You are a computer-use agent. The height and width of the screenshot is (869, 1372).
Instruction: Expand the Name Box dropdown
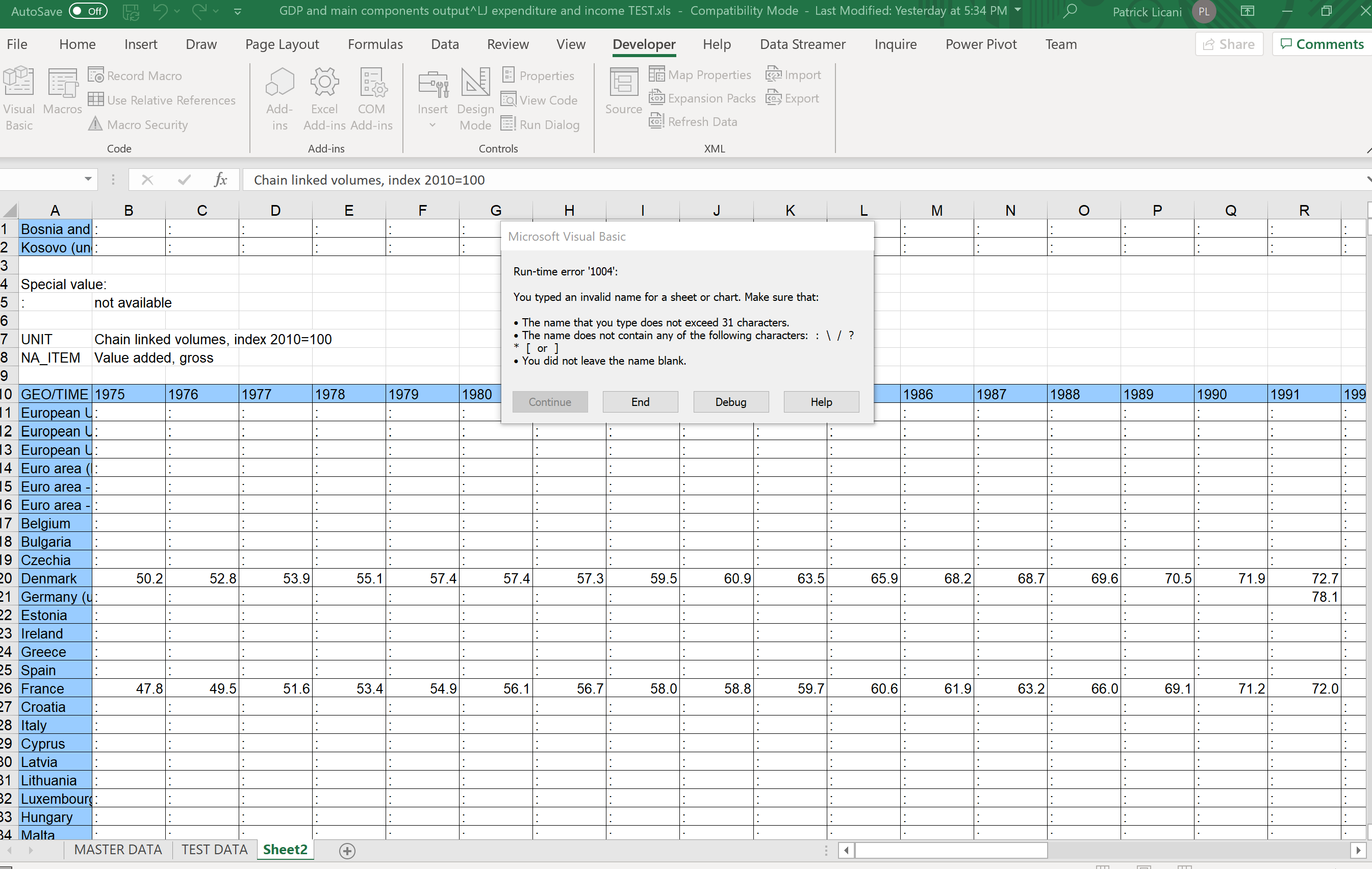(88, 180)
